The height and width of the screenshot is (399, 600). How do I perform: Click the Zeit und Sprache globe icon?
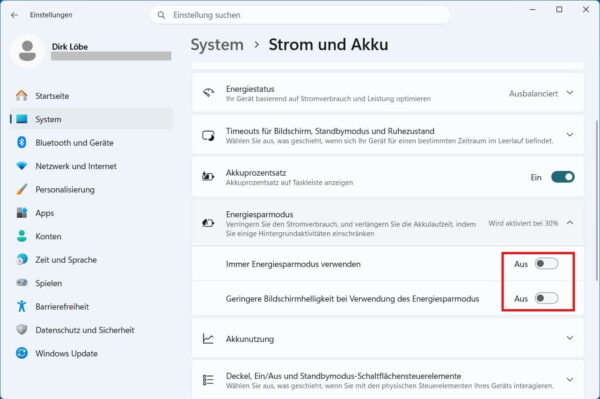(22, 259)
